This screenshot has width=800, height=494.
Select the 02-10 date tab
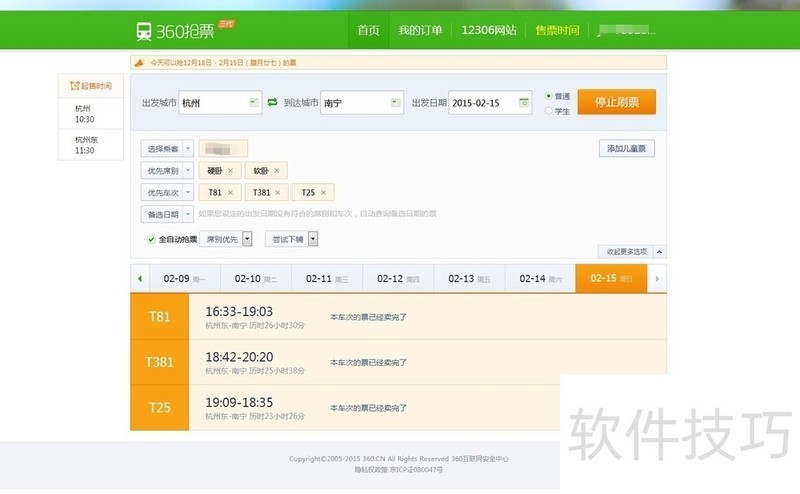(256, 279)
